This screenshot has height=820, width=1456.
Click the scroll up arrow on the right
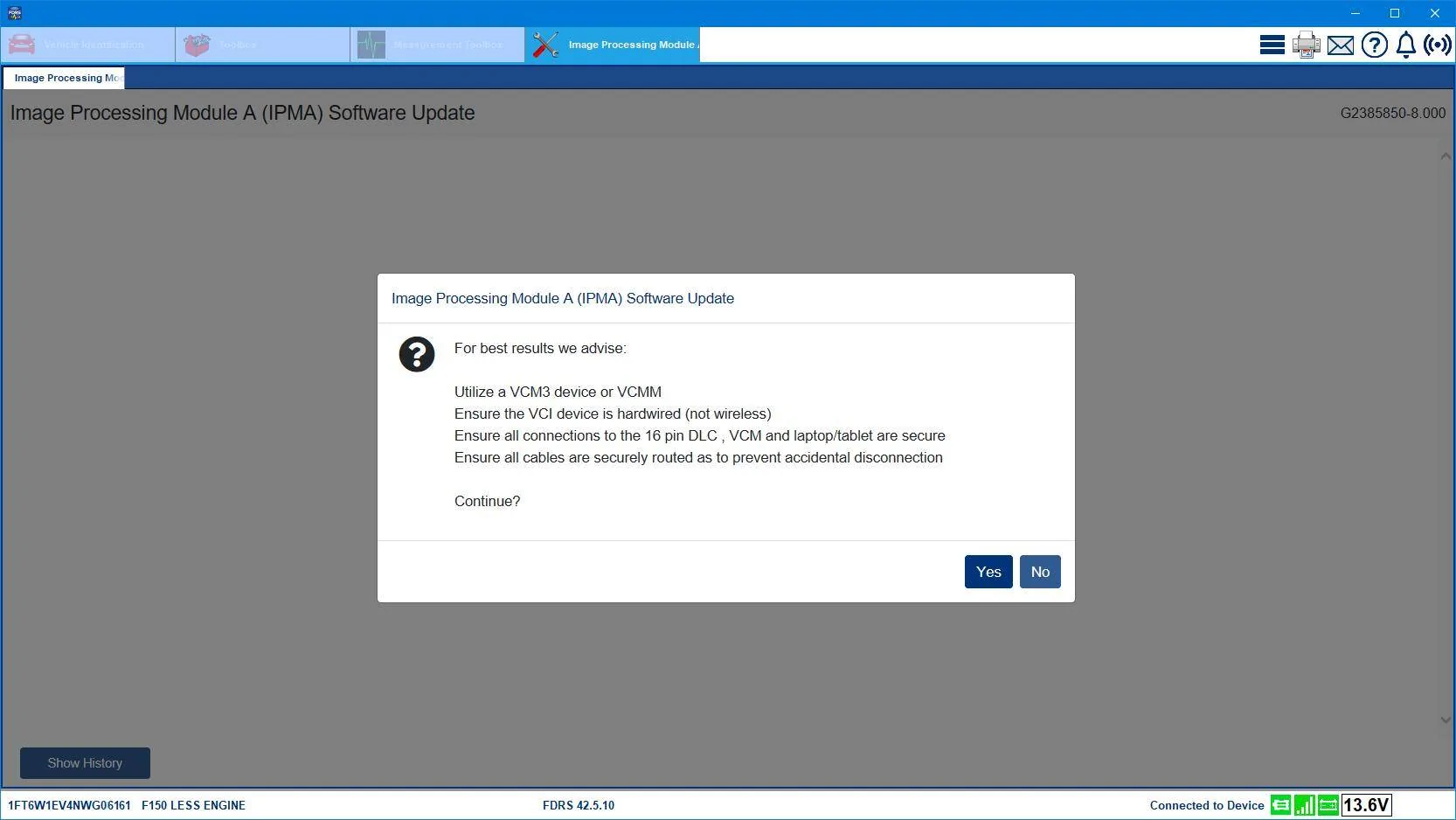[1445, 156]
